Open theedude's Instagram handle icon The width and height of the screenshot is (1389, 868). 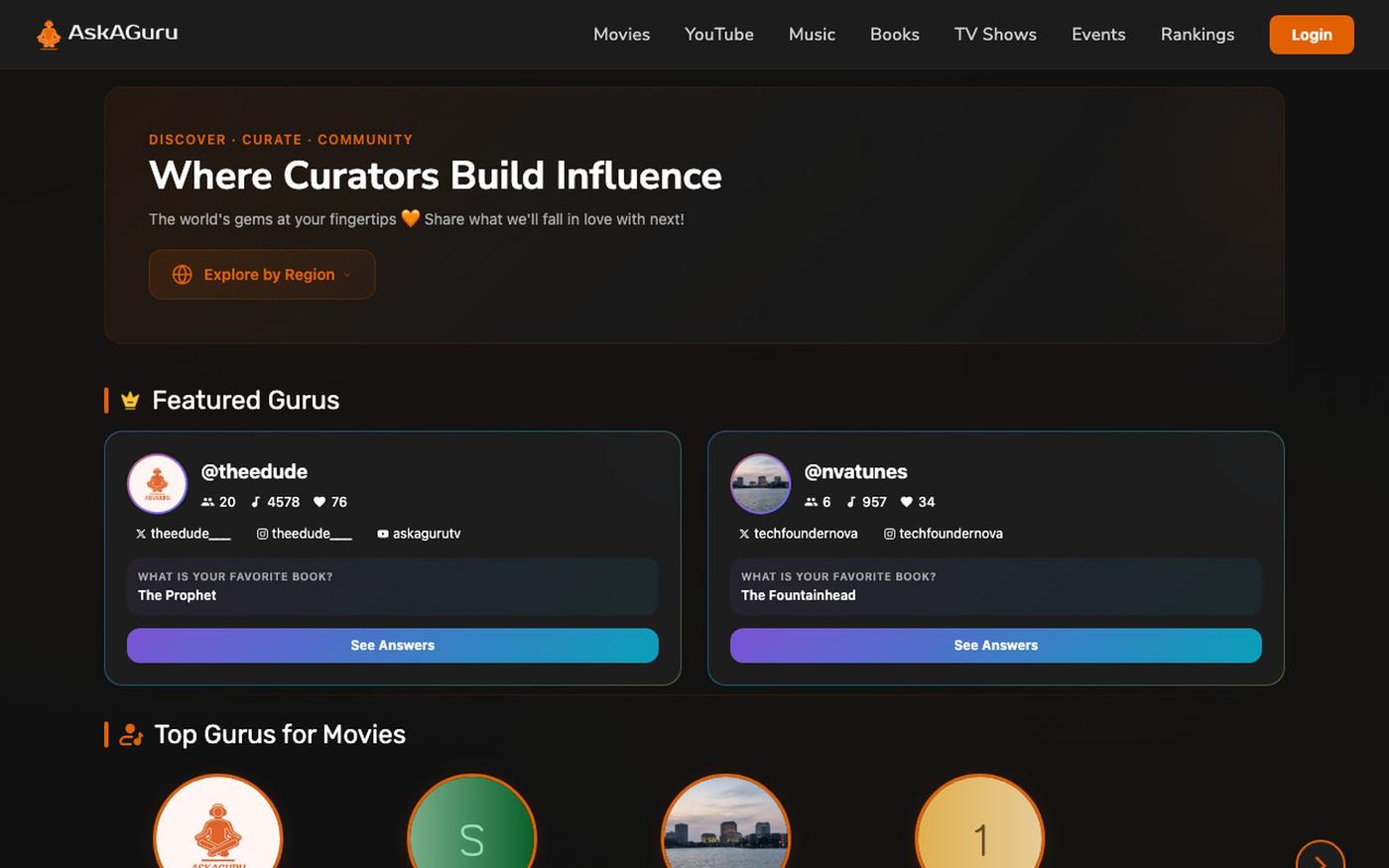(x=262, y=534)
